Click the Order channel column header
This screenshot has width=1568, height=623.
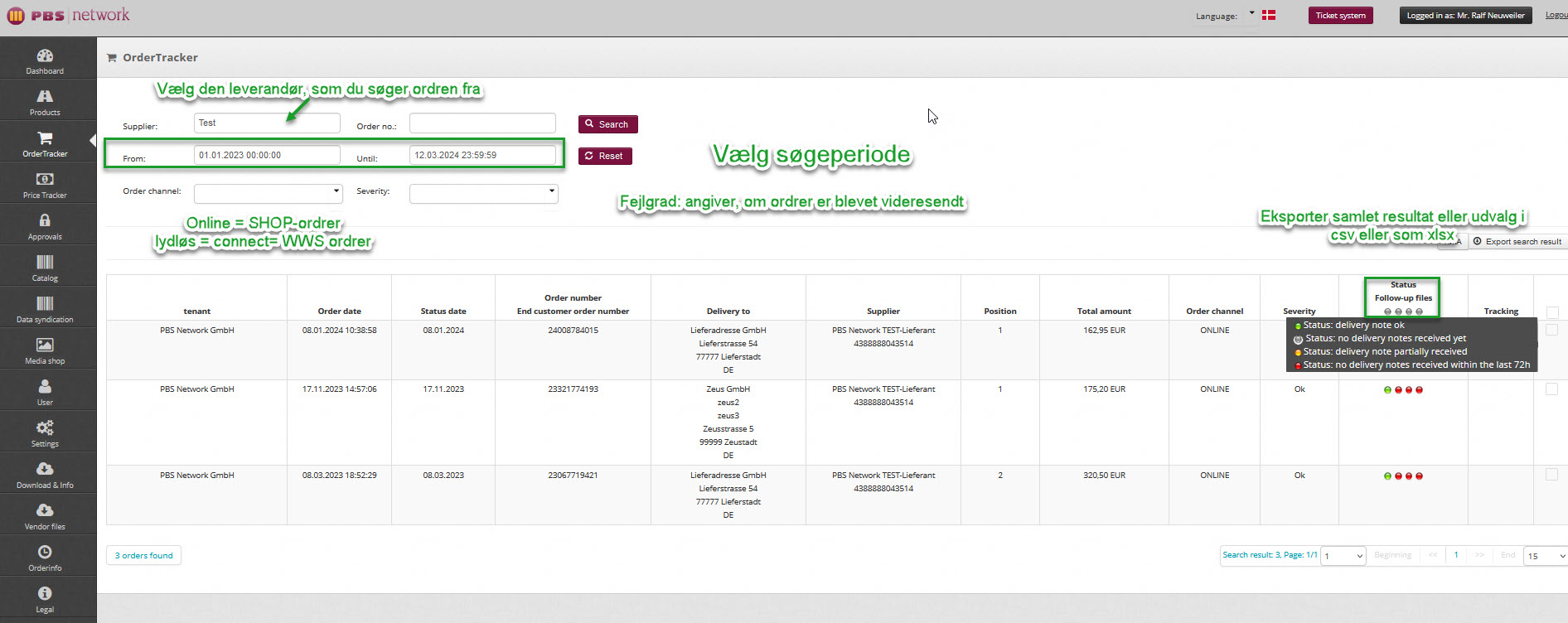[1215, 311]
